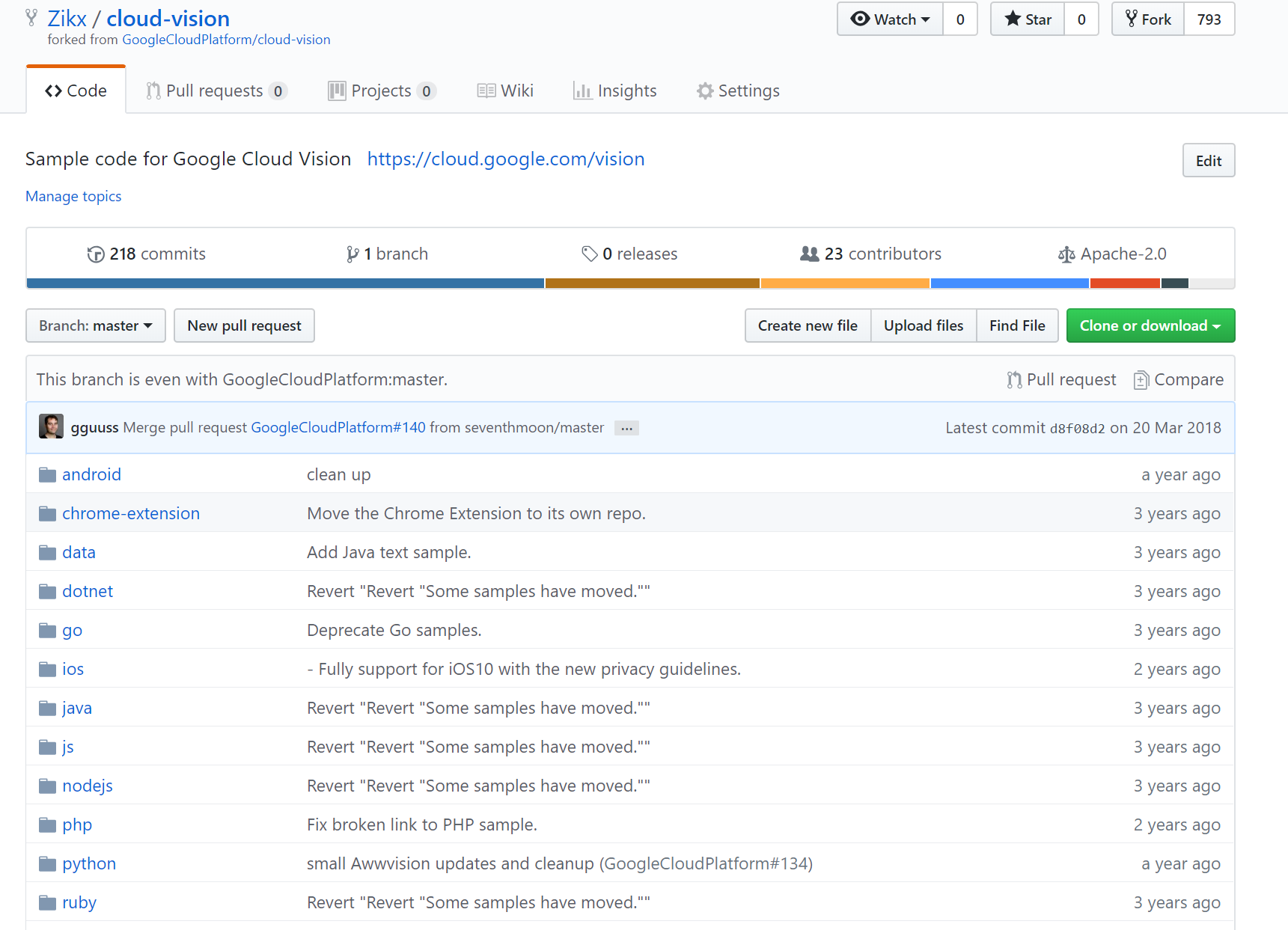Click the php folder icon
This screenshot has height=930, width=1288.
pyautogui.click(x=48, y=825)
